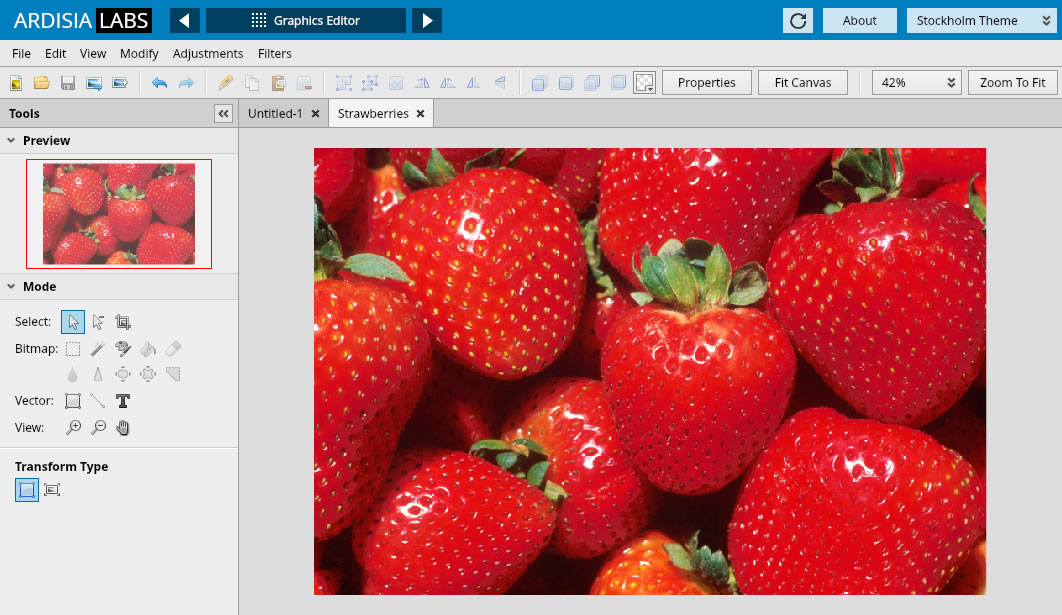Choose the vector Text tool
Image resolution: width=1062 pixels, height=615 pixels.
pos(123,401)
